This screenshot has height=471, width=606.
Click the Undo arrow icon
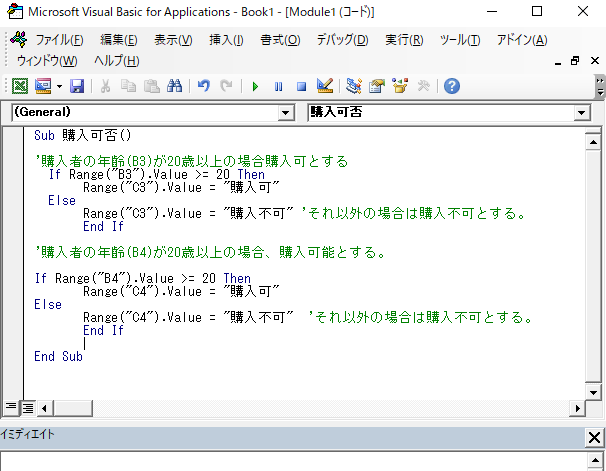(204, 86)
